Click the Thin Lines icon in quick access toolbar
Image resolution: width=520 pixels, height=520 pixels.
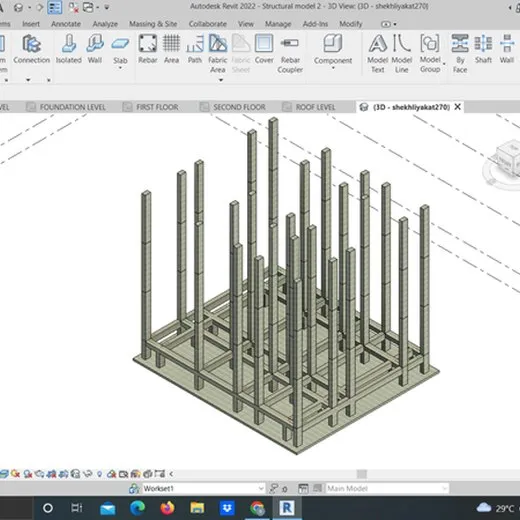click(54, 7)
